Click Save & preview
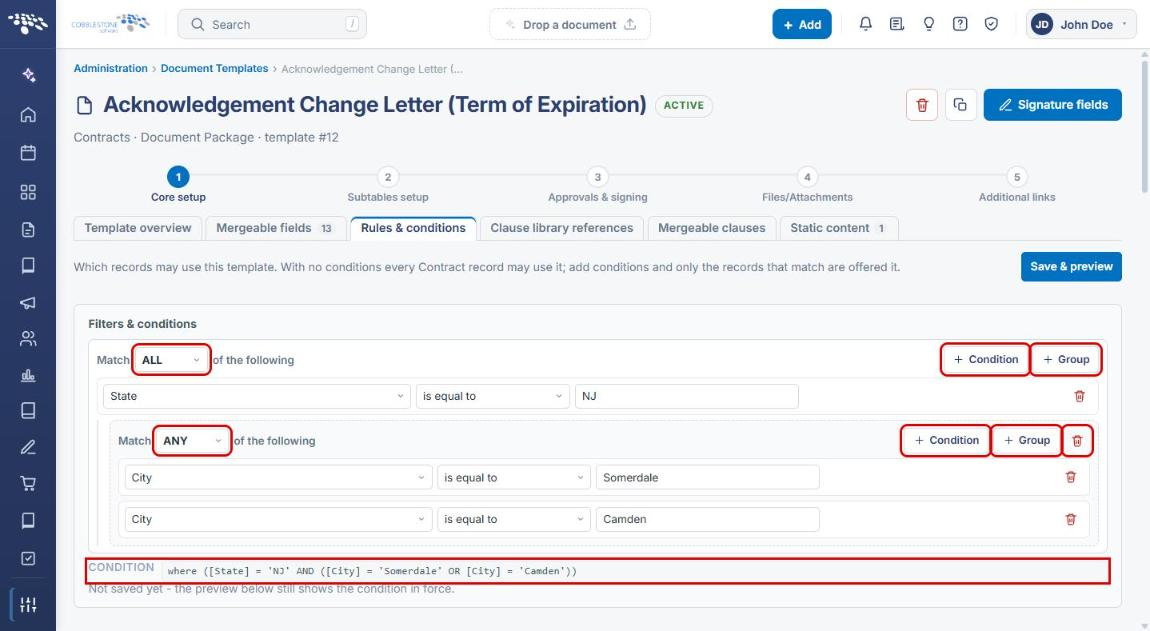The image size is (1150, 631). pyautogui.click(x=1071, y=266)
